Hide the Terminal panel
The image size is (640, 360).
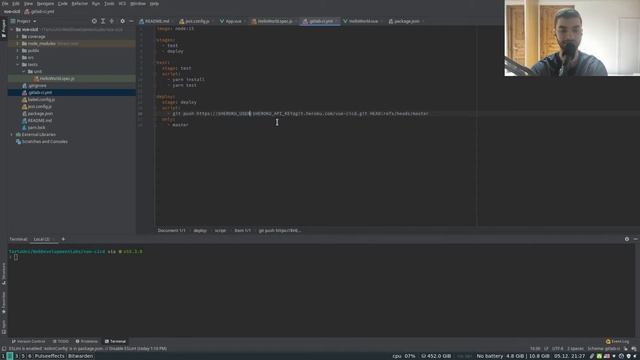click(x=636, y=239)
